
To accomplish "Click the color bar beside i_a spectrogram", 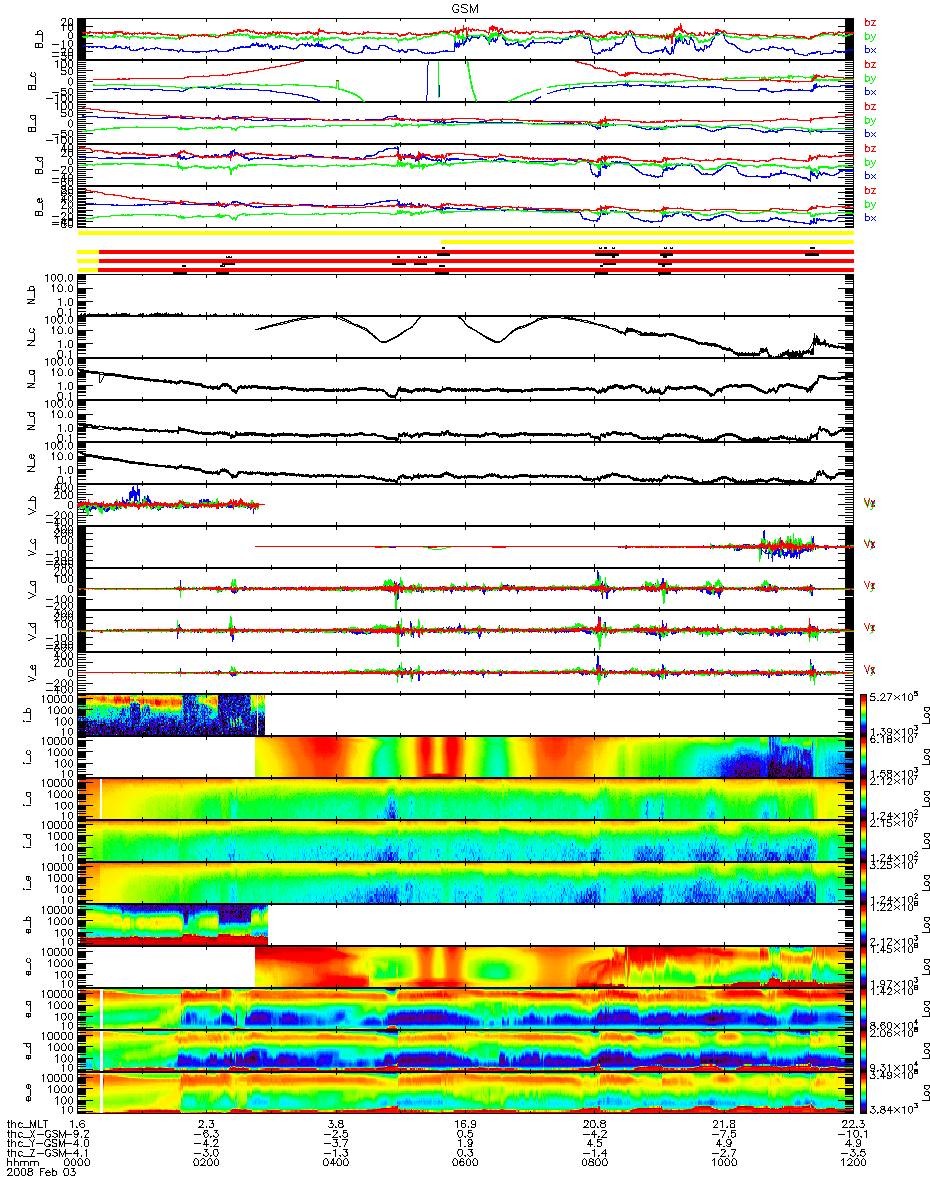I will pyautogui.click(x=864, y=799).
